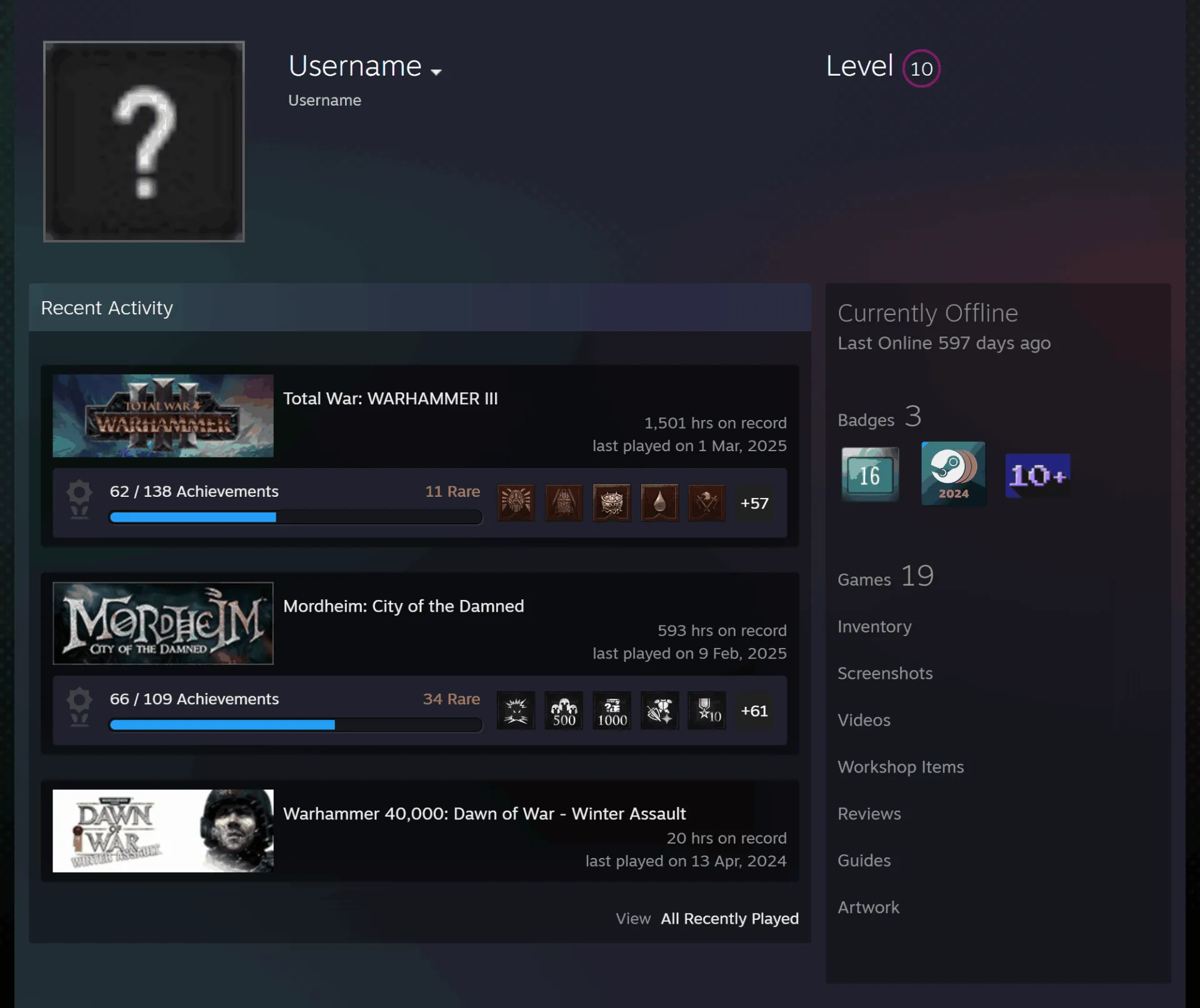Open the Total War WARHAMMER III thumbnail
Image resolution: width=1200 pixels, height=1008 pixels.
click(163, 416)
